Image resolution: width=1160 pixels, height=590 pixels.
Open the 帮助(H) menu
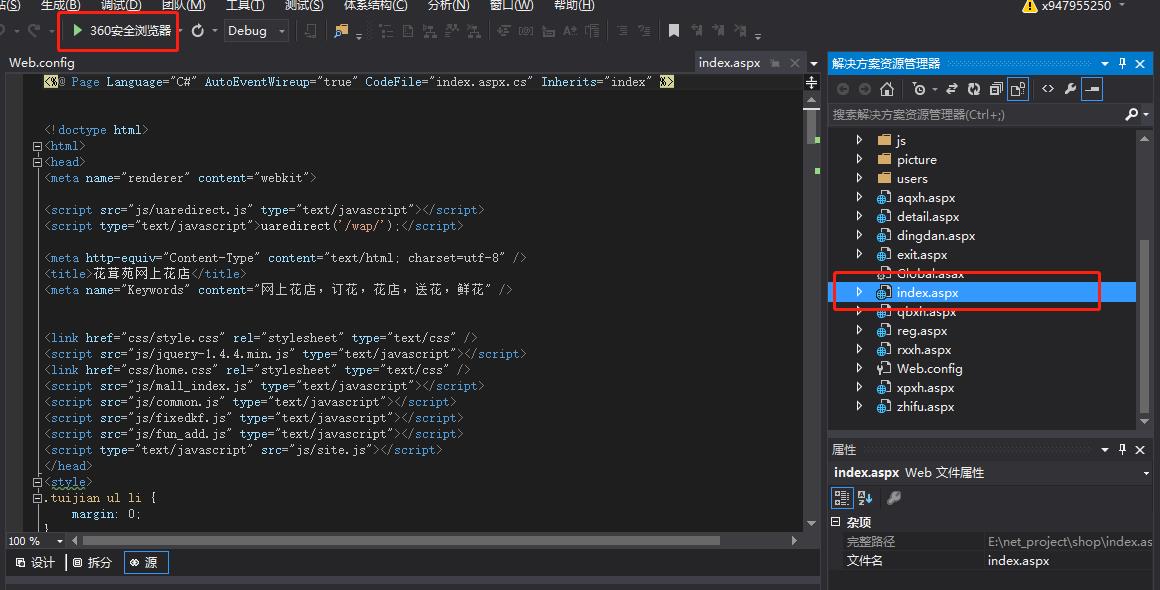(574, 5)
